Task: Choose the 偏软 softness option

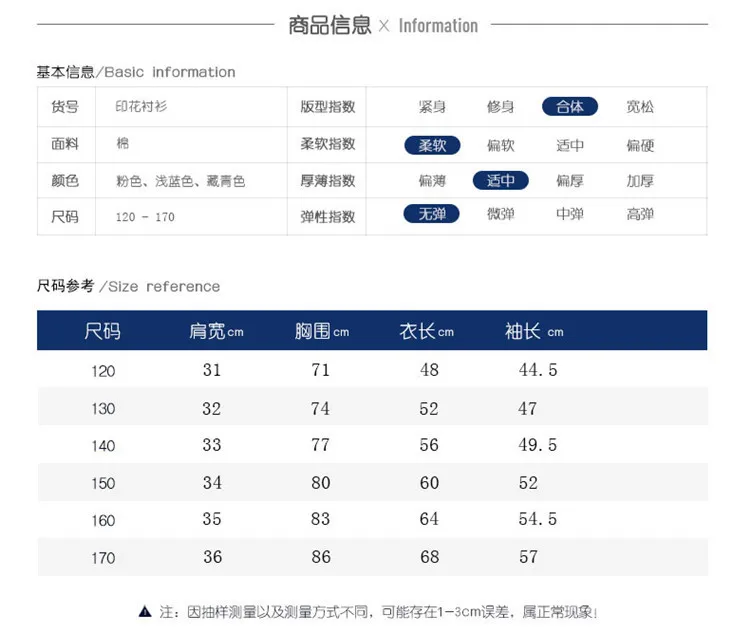Action: click(x=500, y=145)
